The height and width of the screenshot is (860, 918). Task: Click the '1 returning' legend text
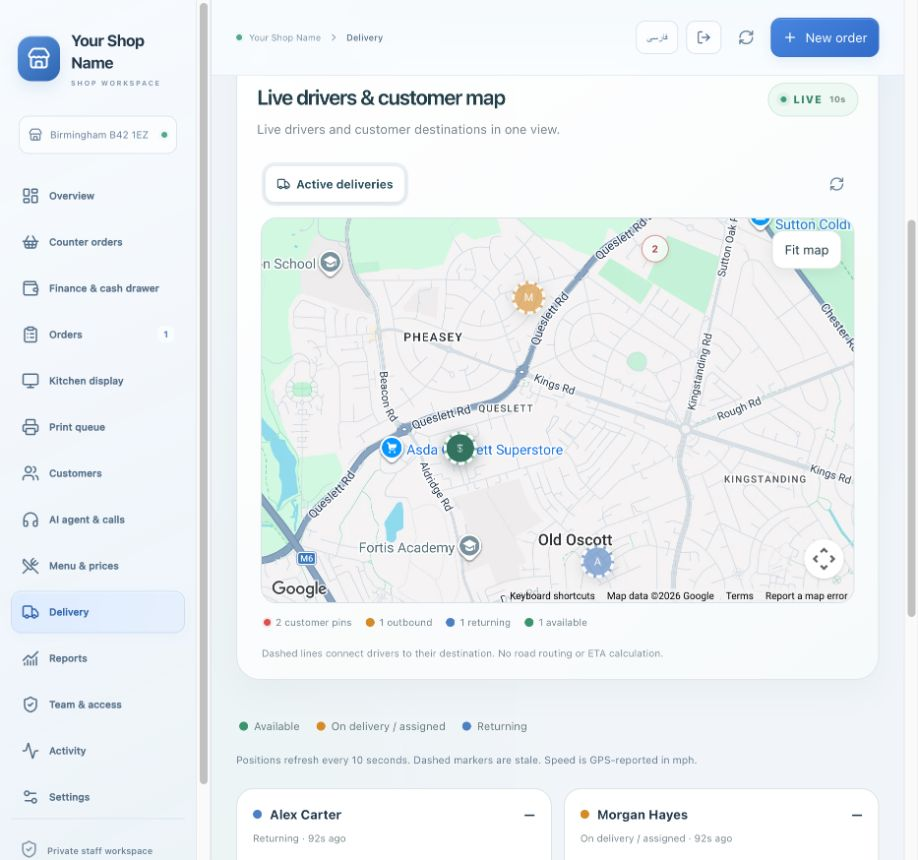[485, 622]
